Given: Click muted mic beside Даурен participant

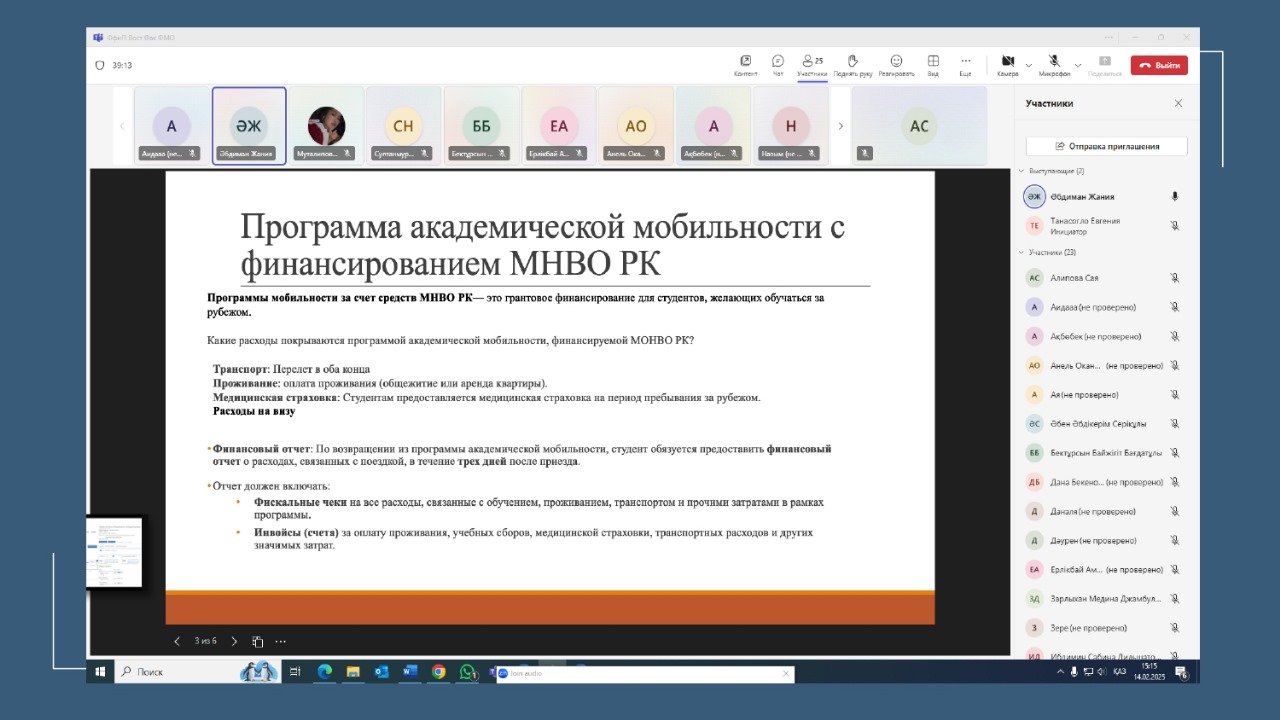Looking at the screenshot, I should 1175,541.
